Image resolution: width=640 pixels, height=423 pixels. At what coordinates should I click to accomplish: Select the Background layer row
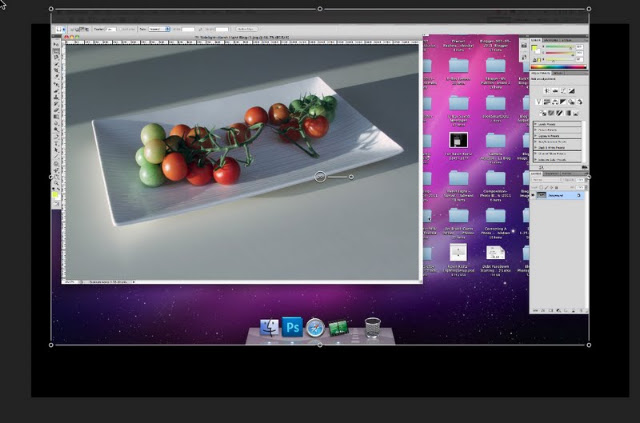tap(558, 196)
